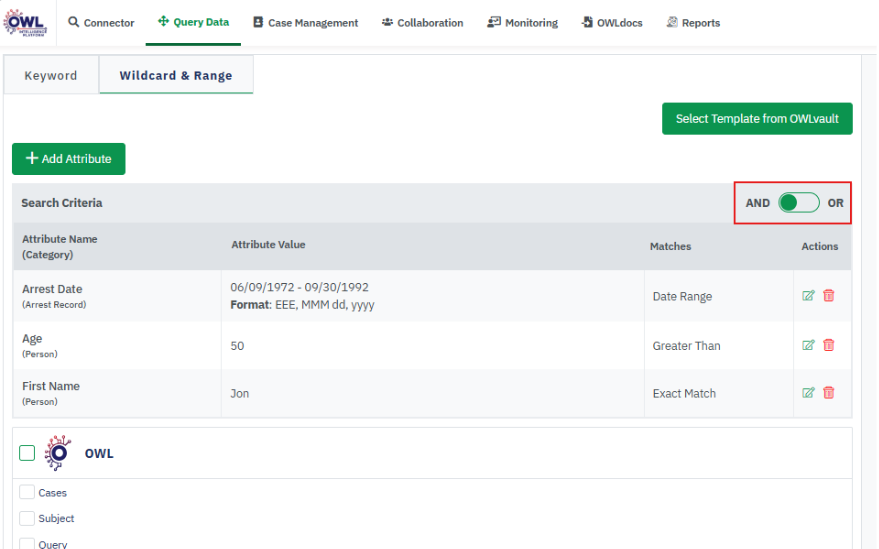Viewport: 879px width, 549px height.
Task: Click the Attribute Name column header
Action: (x=59, y=246)
